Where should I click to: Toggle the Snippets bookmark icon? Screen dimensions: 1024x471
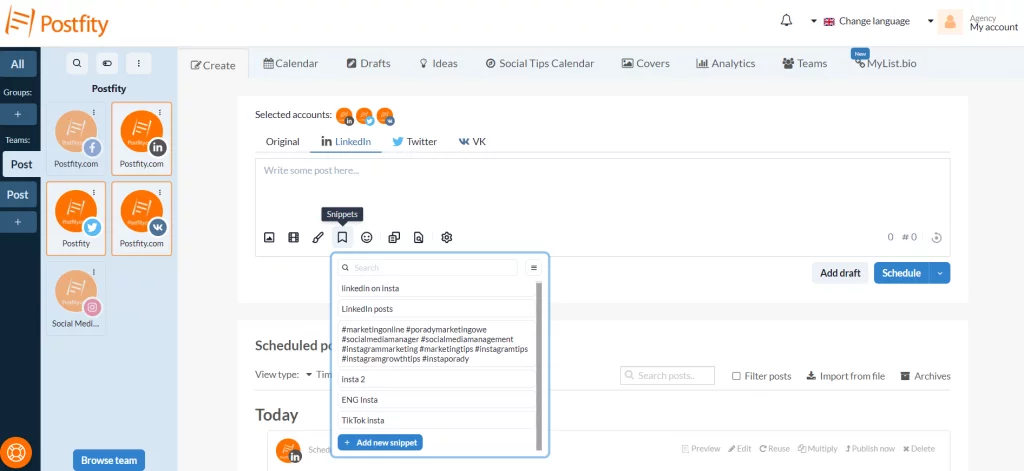click(342, 238)
